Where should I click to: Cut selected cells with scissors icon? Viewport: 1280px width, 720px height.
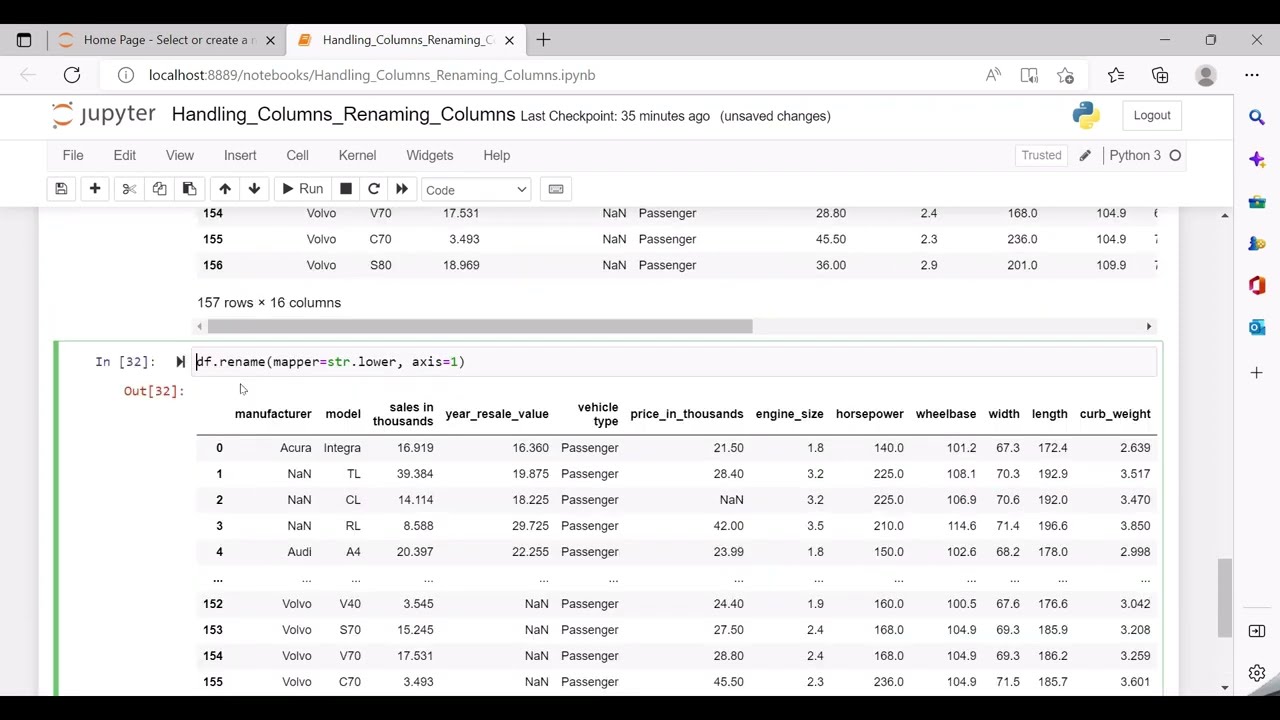[x=129, y=189]
